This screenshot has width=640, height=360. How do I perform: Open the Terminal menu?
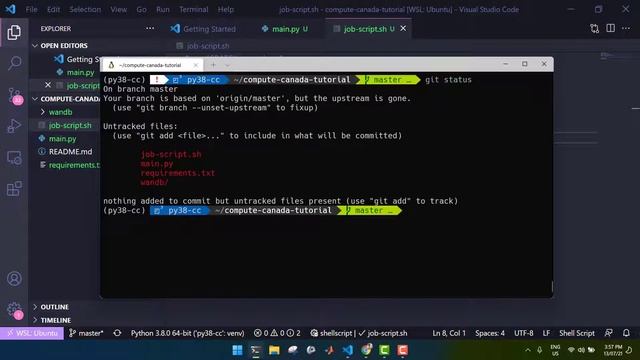pyautogui.click(x=193, y=9)
